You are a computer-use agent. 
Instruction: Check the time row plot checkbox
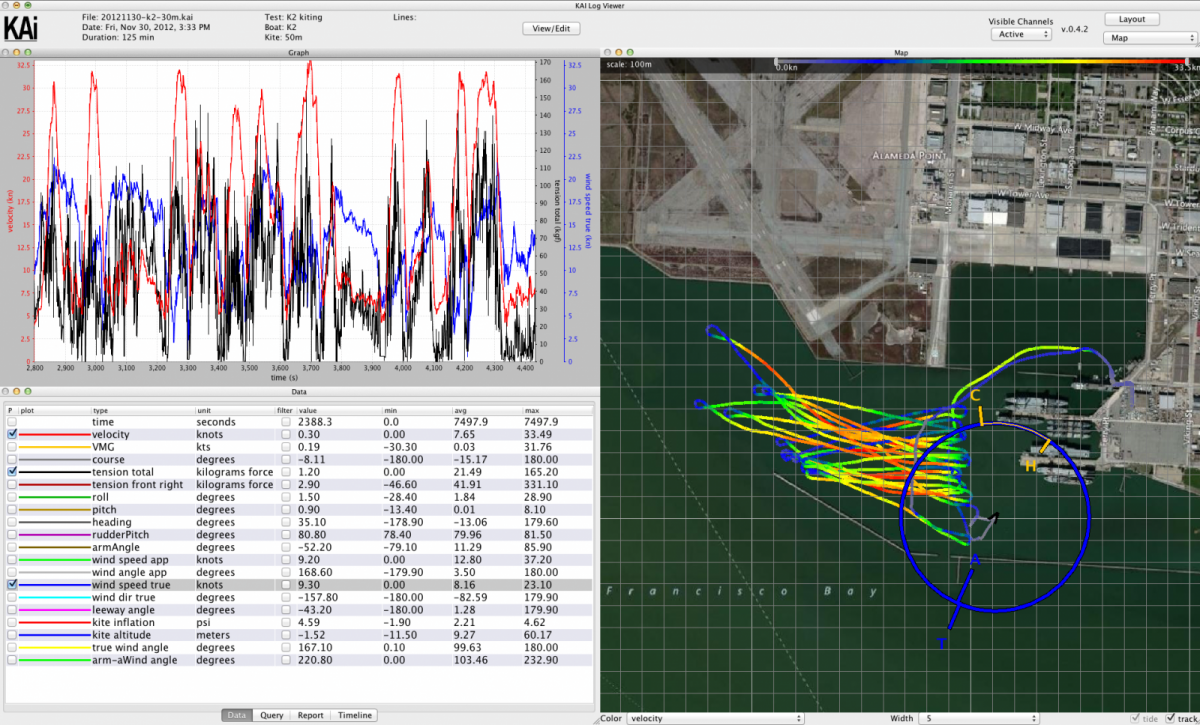point(12,422)
